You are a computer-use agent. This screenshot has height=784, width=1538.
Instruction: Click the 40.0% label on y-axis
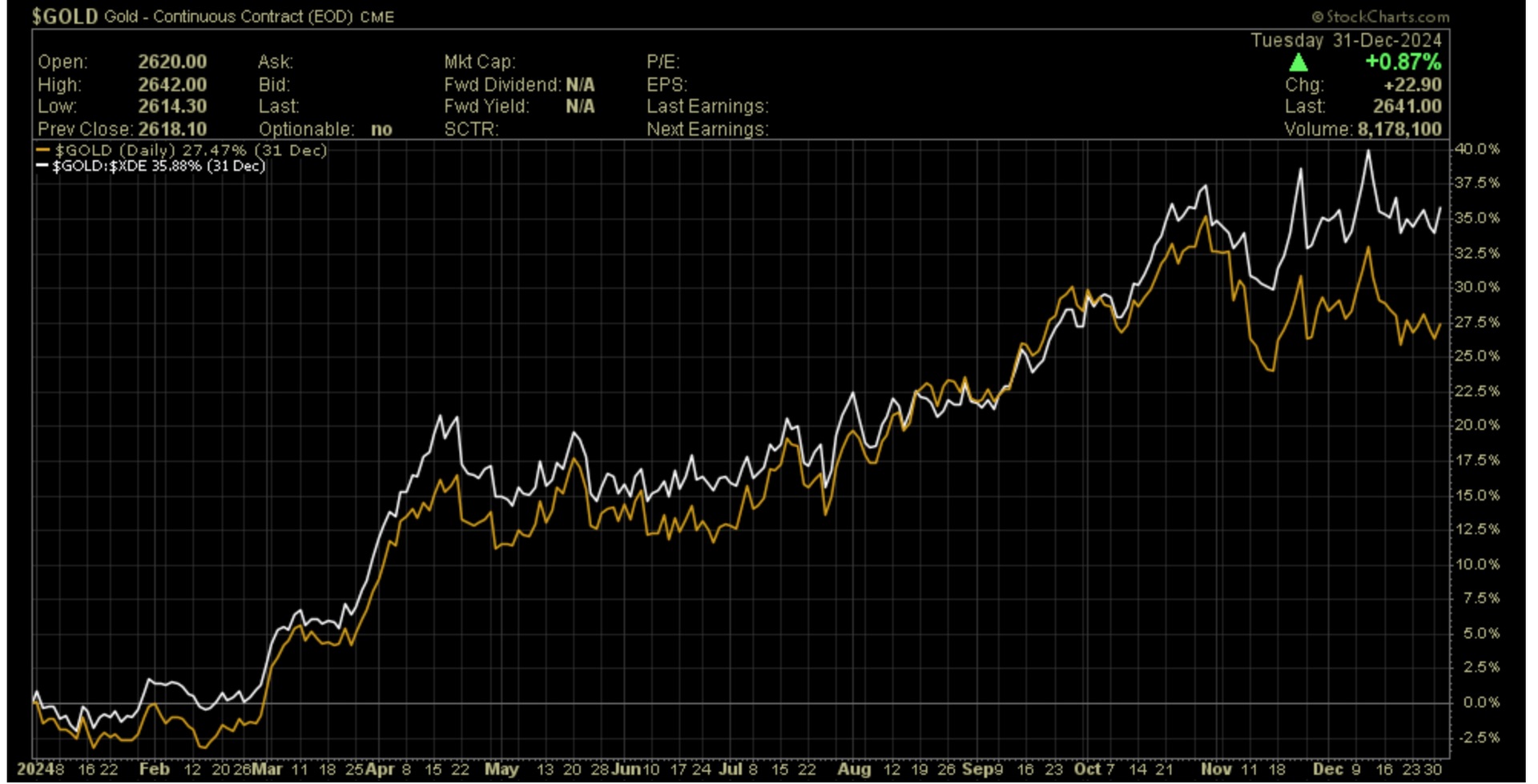point(1476,149)
